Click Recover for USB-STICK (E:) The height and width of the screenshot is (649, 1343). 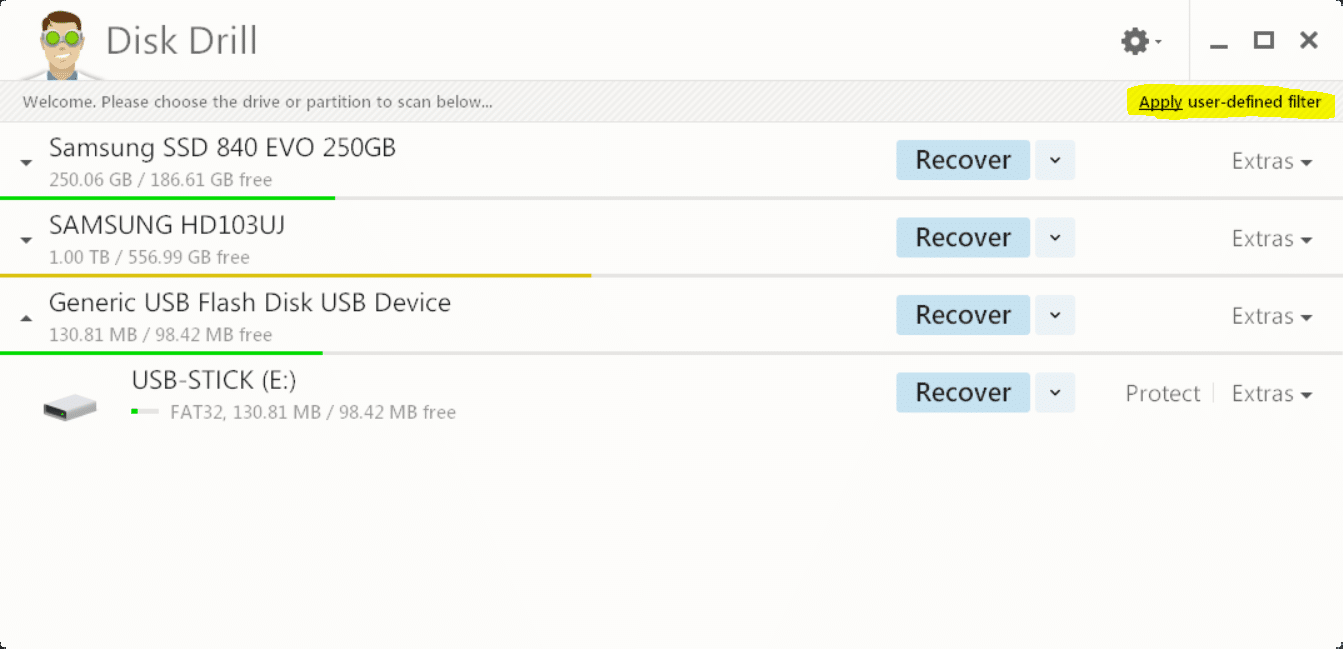click(962, 393)
